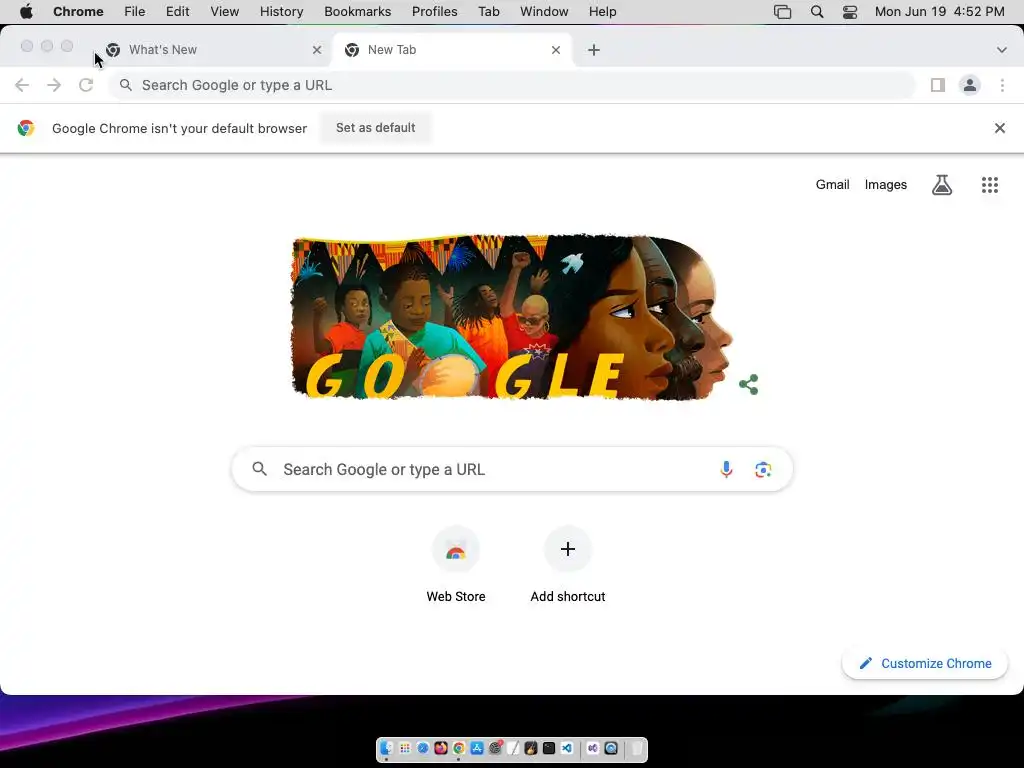Search by image with Google Lens

coord(763,470)
